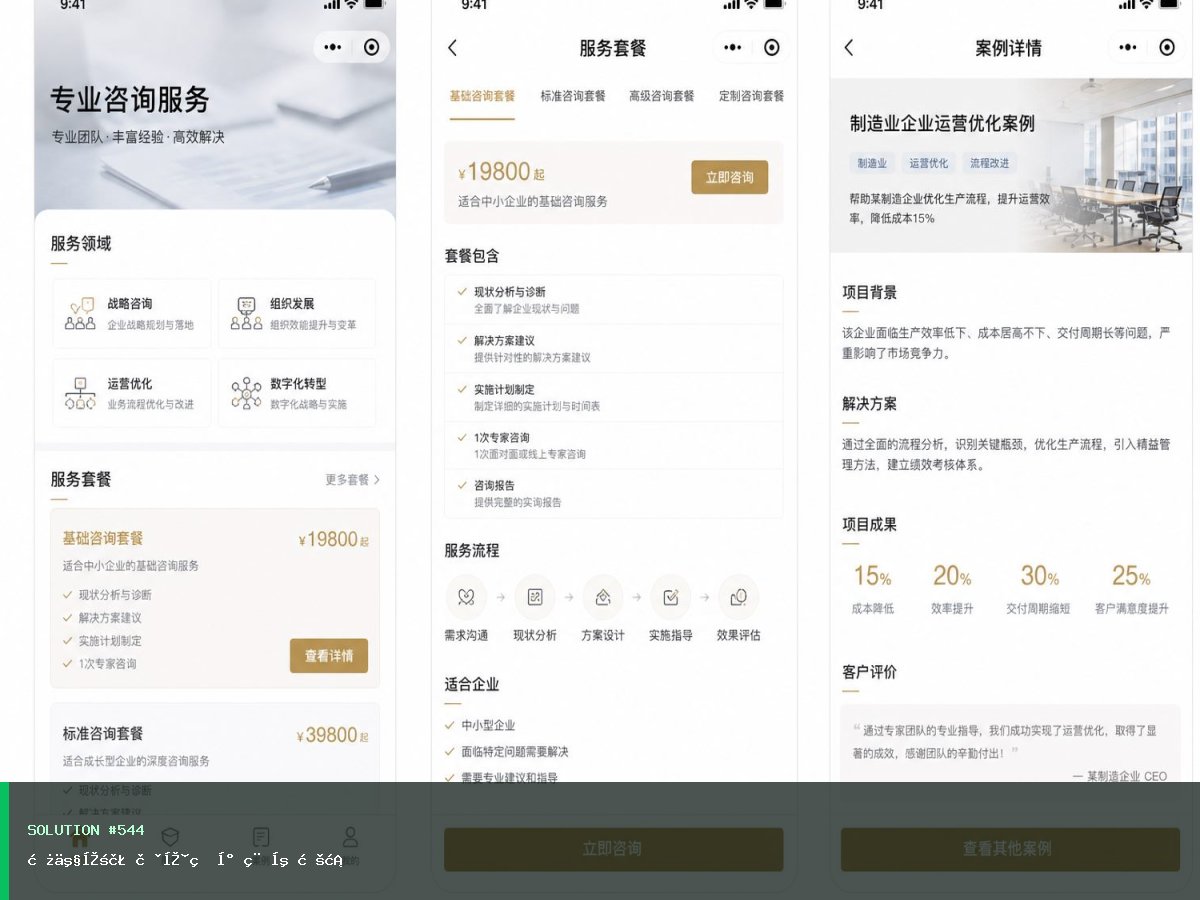This screenshot has width=1200, height=900.
Task: Tap the 制造业企业运营优化案例 heading
Action: [x=942, y=123]
